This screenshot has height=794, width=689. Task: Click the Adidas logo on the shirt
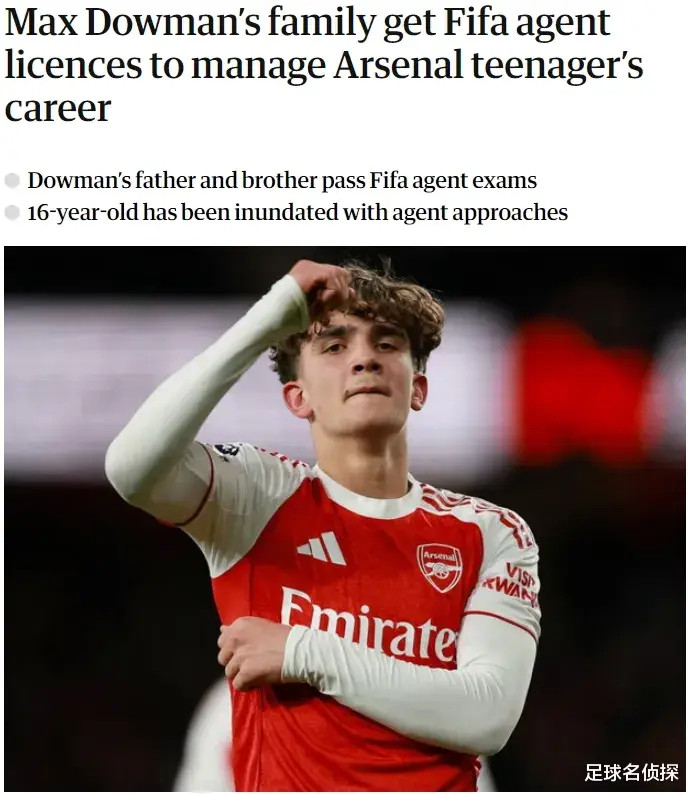tap(321, 548)
